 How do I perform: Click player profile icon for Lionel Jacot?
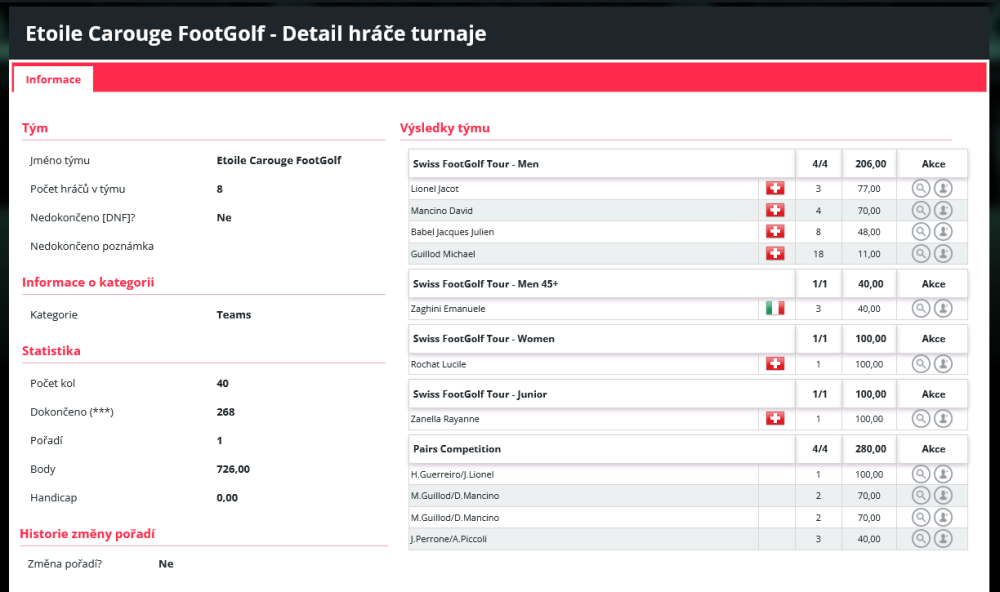pos(943,188)
